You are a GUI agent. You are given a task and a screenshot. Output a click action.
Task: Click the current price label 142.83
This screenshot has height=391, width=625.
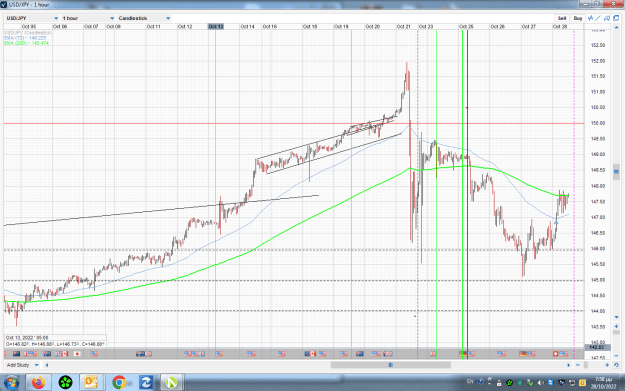tap(596, 347)
